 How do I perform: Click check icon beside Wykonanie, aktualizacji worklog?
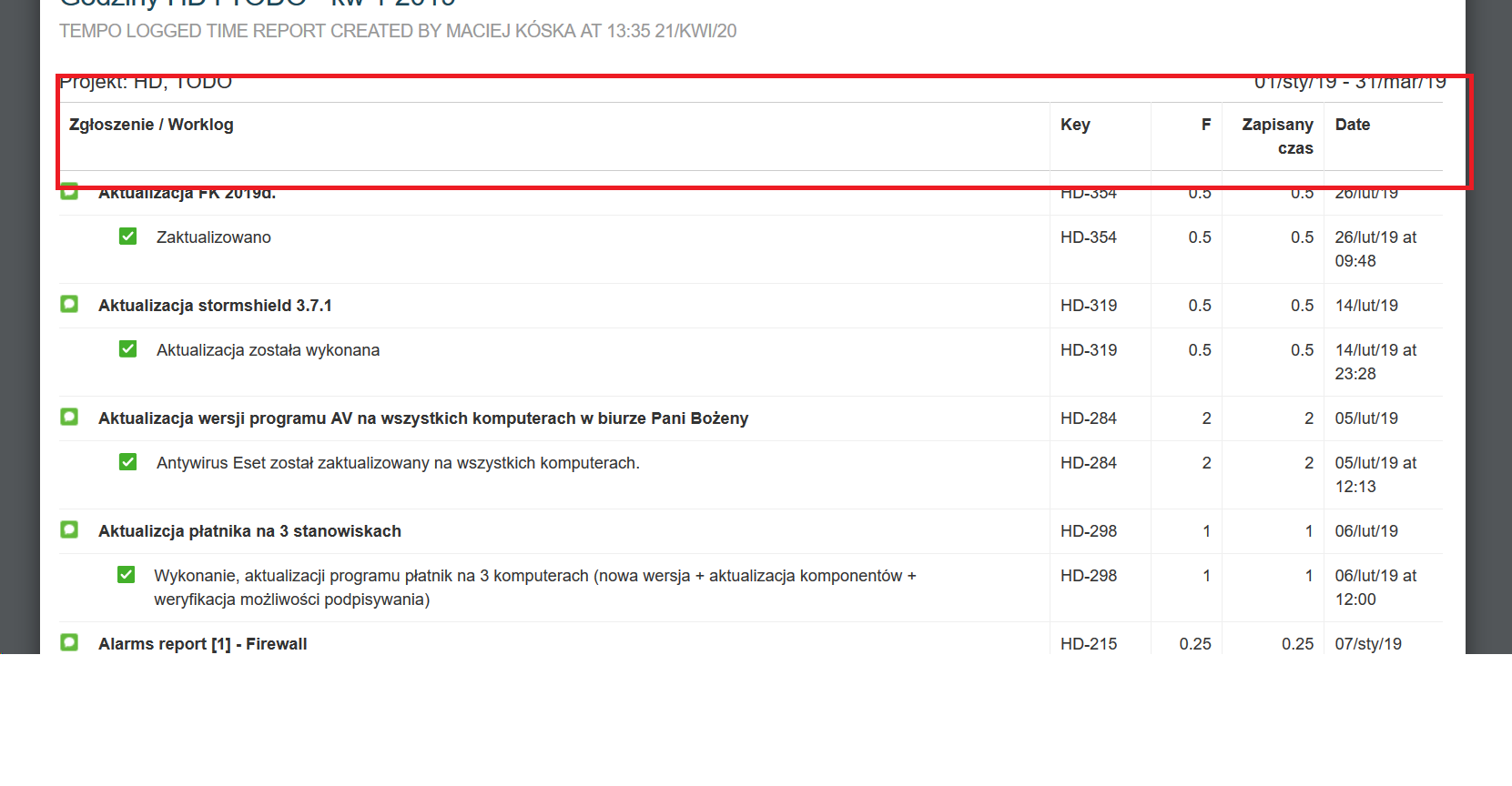click(127, 575)
